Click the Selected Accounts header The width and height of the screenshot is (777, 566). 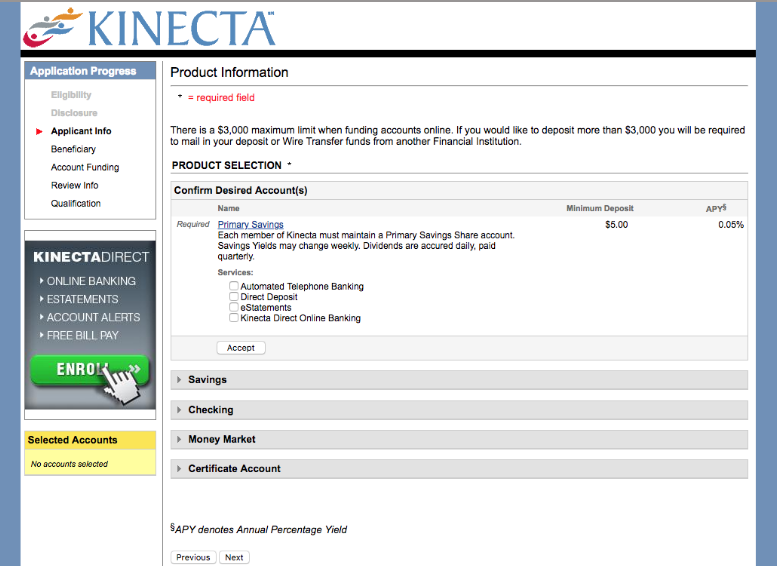click(x=90, y=440)
